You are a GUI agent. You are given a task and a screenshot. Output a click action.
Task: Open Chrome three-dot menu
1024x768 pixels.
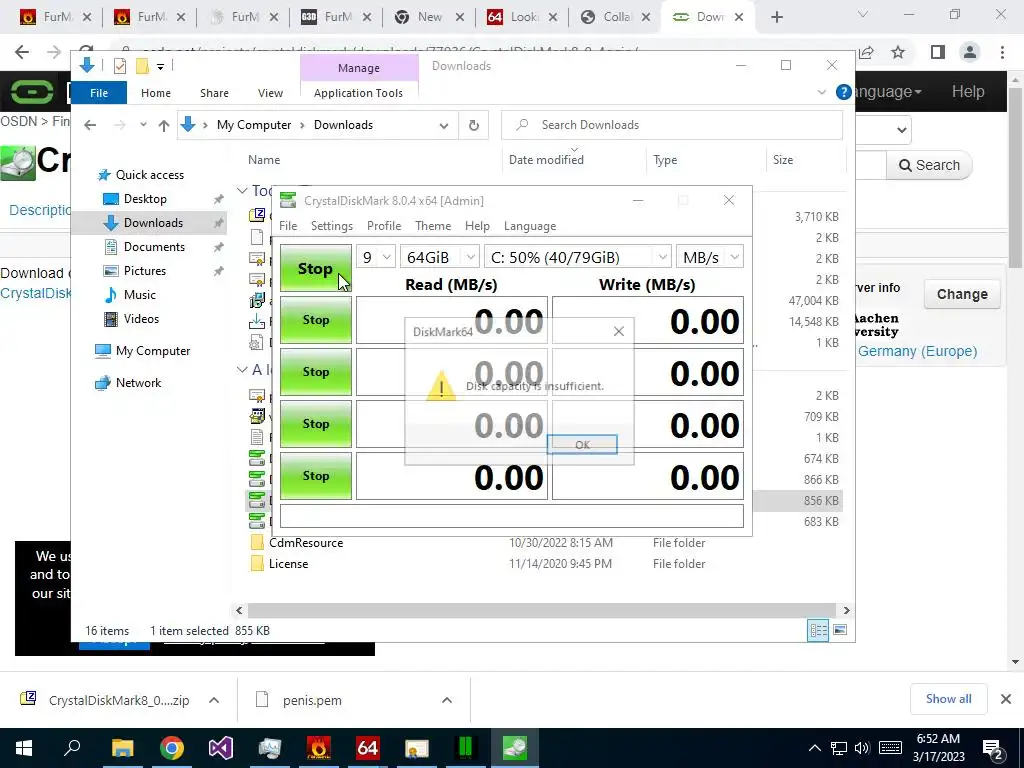[1002, 52]
